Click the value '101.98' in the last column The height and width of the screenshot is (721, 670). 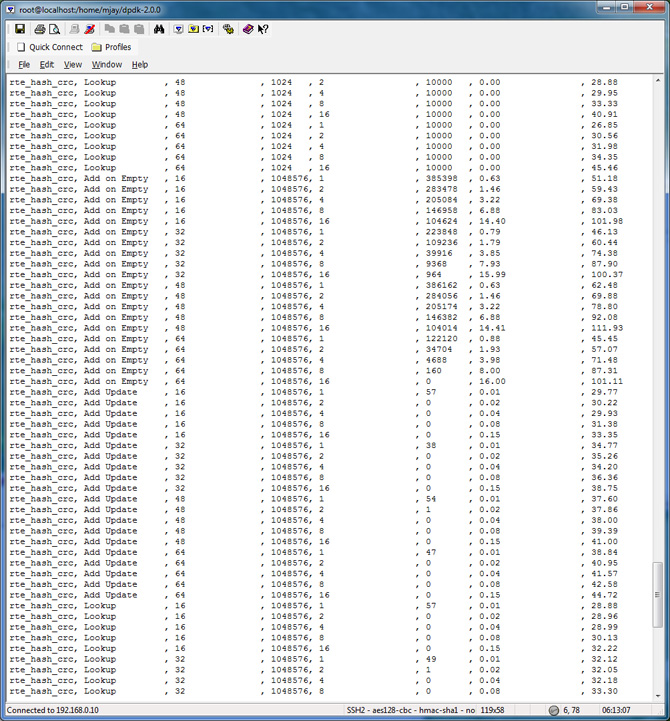tap(607, 221)
